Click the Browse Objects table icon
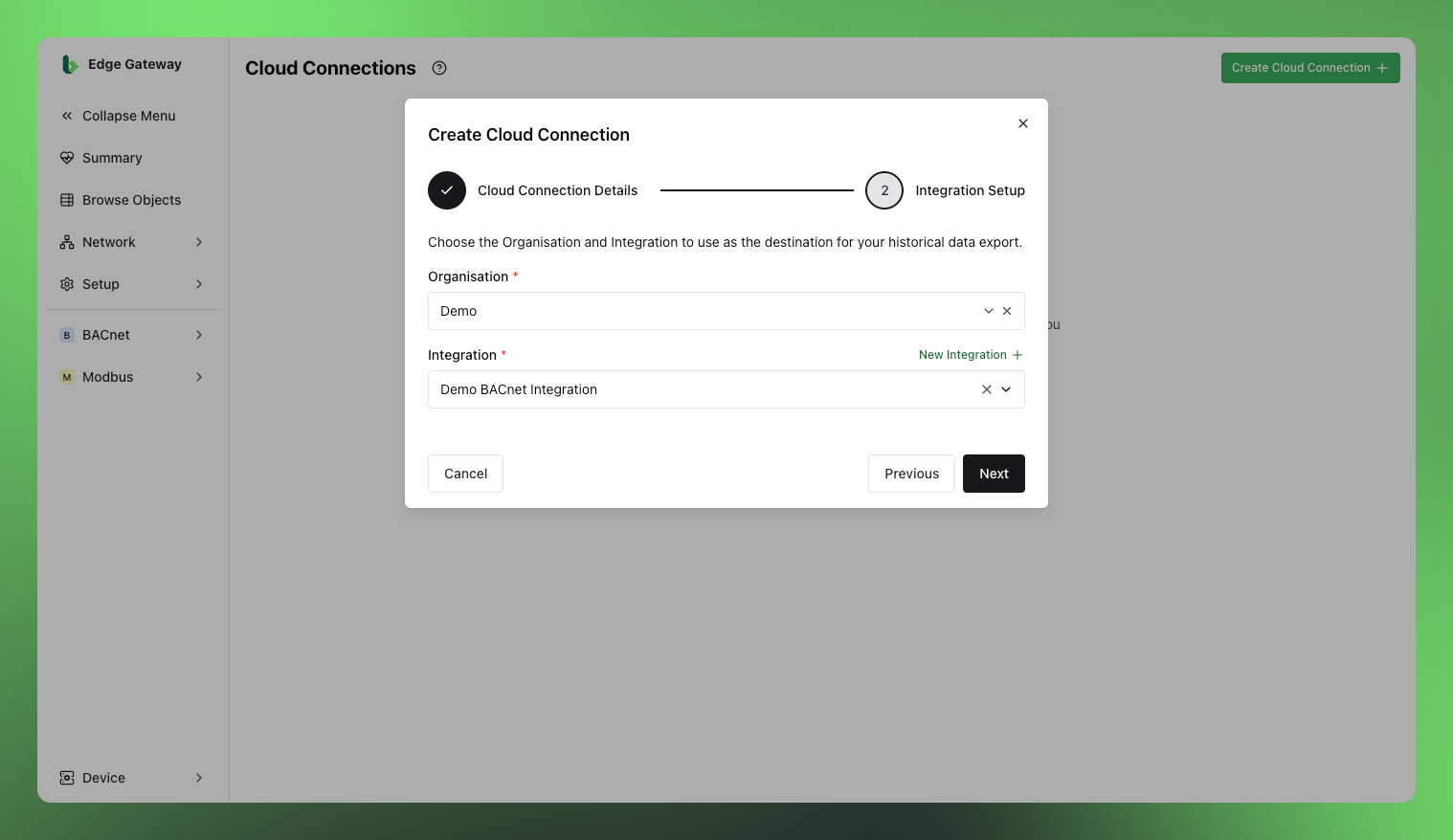 click(67, 200)
